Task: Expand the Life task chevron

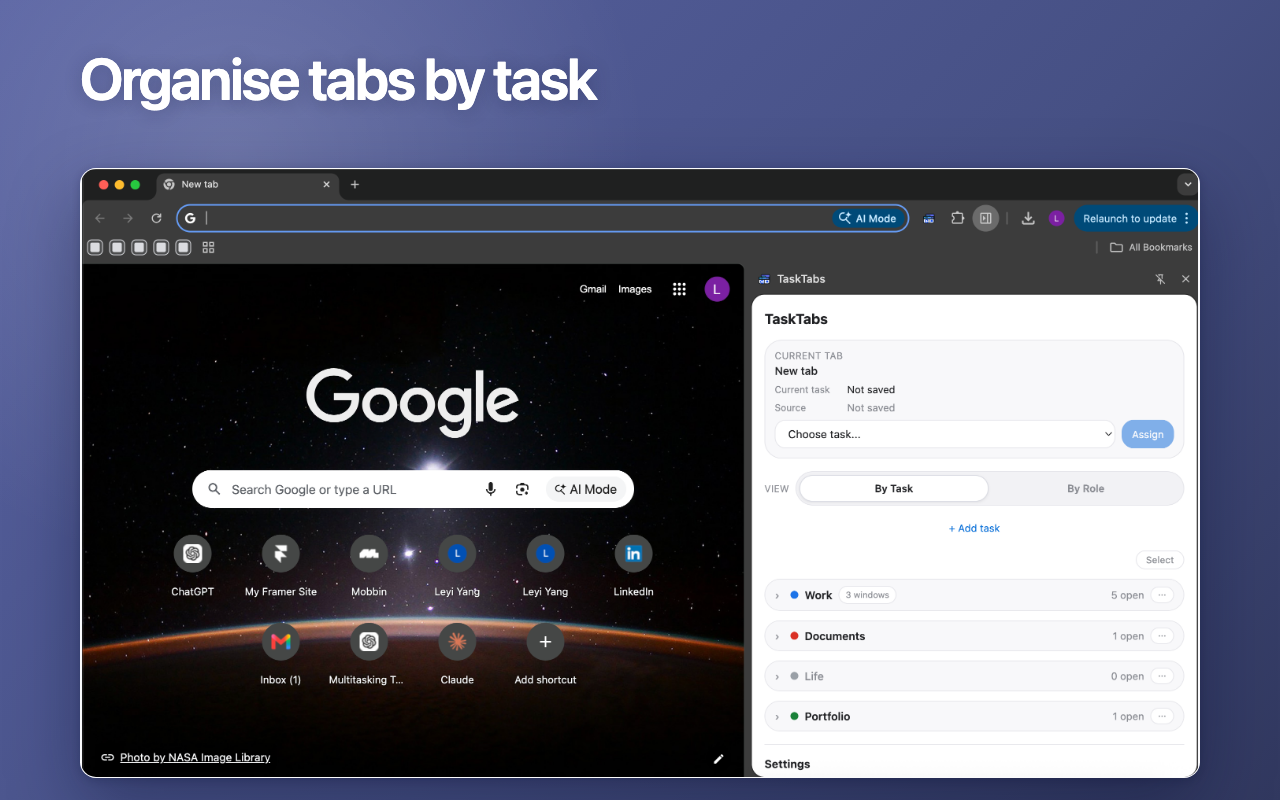Action: (777, 676)
